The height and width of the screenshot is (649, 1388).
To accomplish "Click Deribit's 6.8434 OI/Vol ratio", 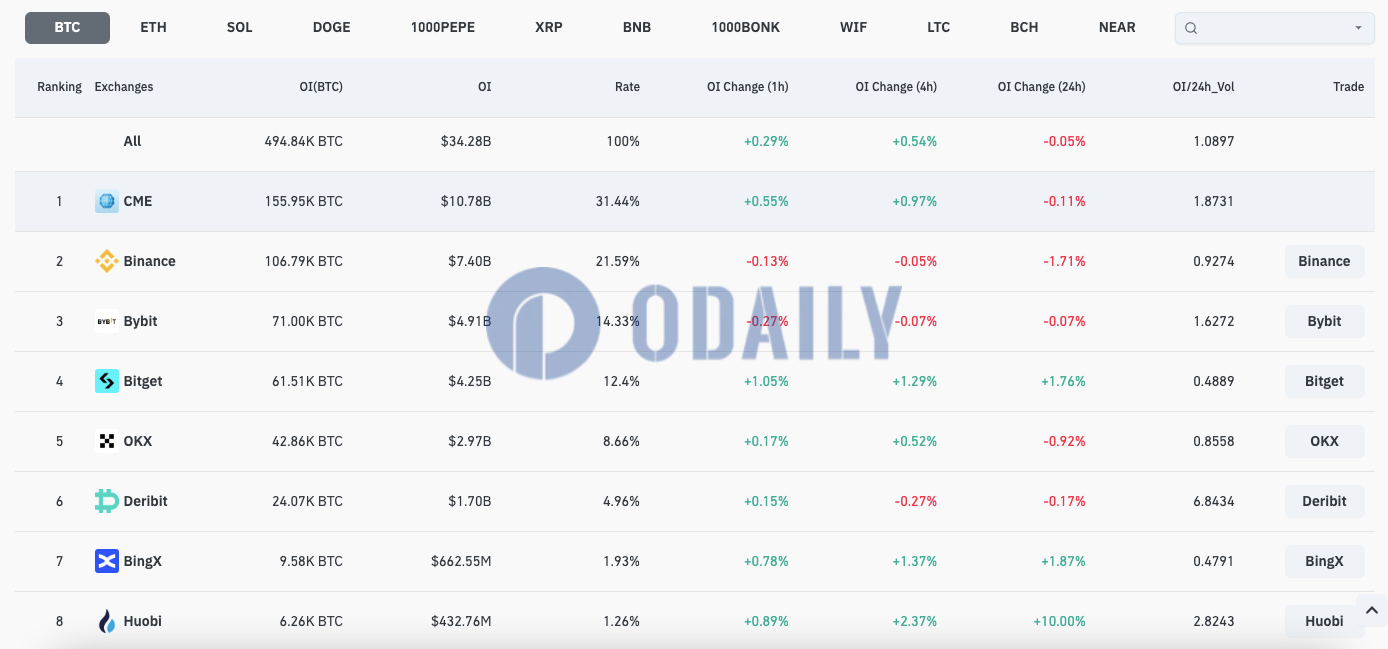I will tap(1213, 501).
